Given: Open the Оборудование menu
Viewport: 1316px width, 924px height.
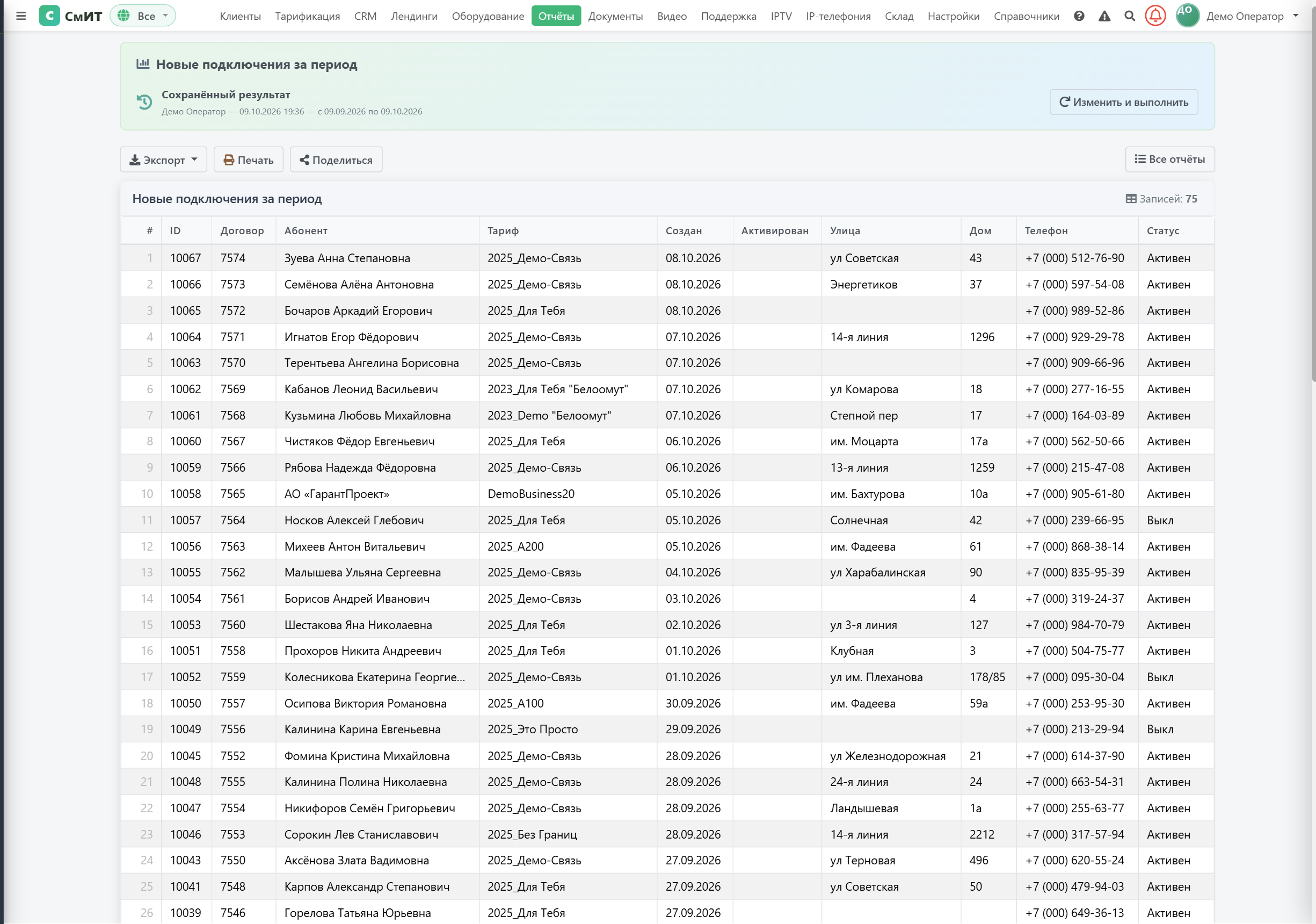Looking at the screenshot, I should pos(488,16).
